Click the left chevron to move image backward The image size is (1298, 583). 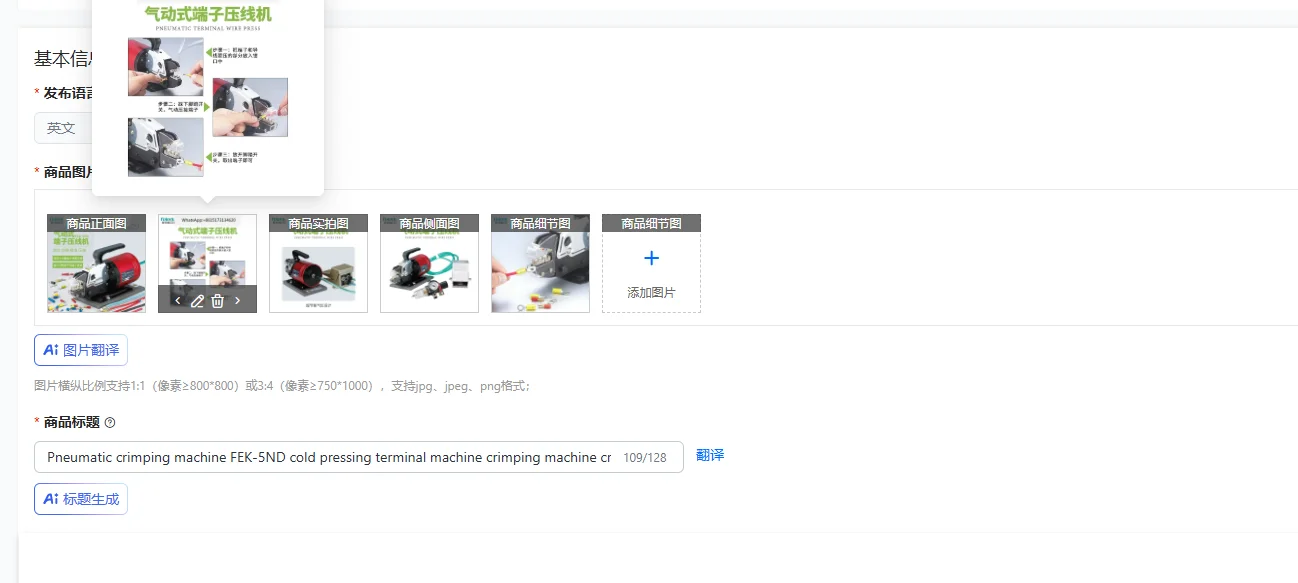(178, 300)
